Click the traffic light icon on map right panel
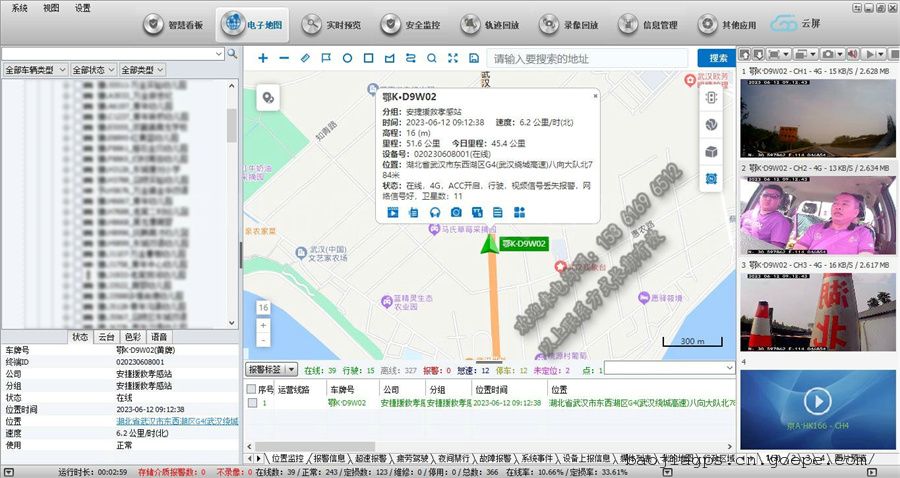 [712, 98]
